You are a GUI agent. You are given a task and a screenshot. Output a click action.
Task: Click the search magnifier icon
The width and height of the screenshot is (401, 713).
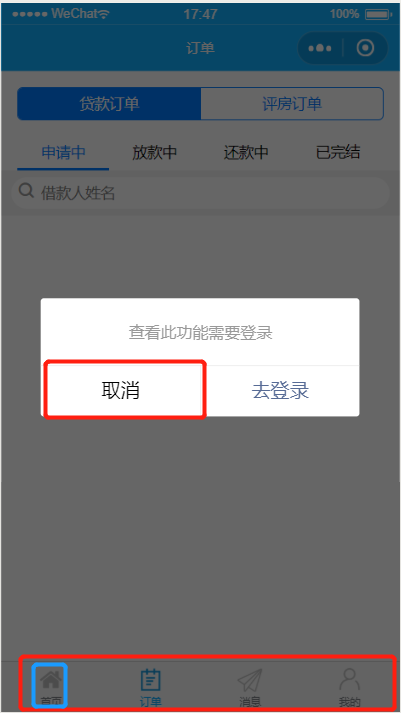point(26,191)
